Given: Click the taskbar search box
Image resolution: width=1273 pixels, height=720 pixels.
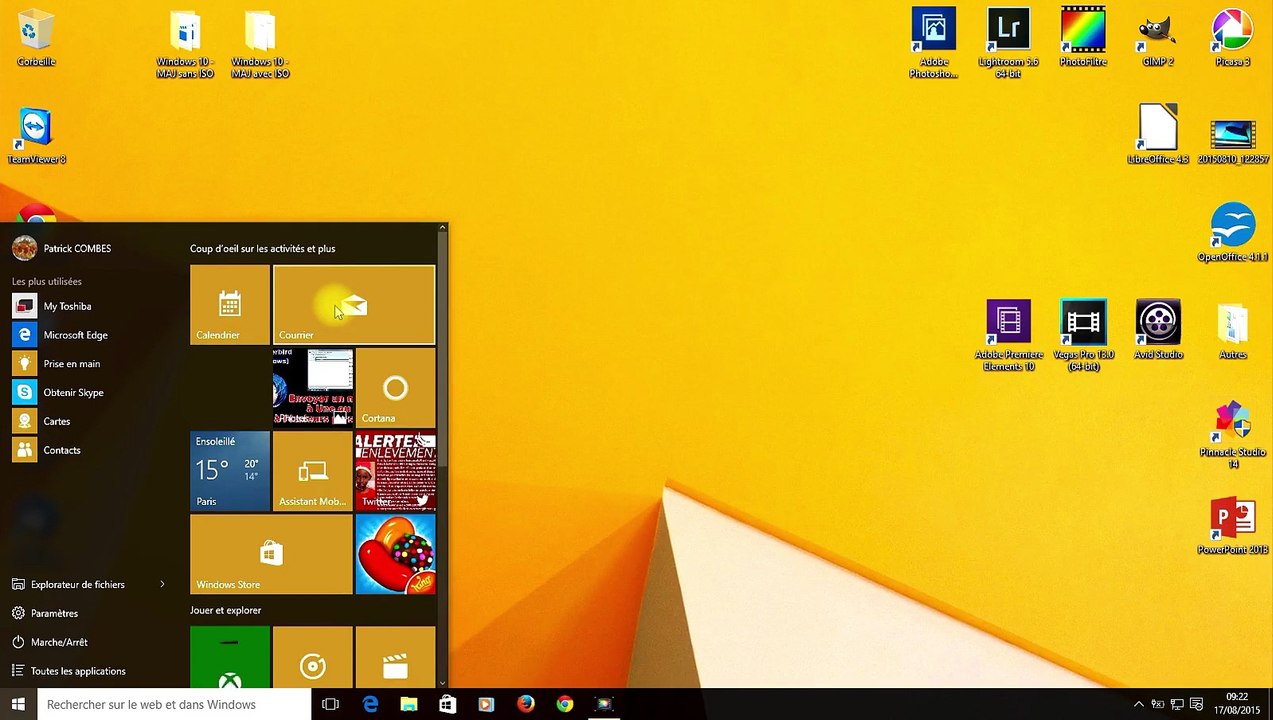Looking at the screenshot, I should (174, 704).
